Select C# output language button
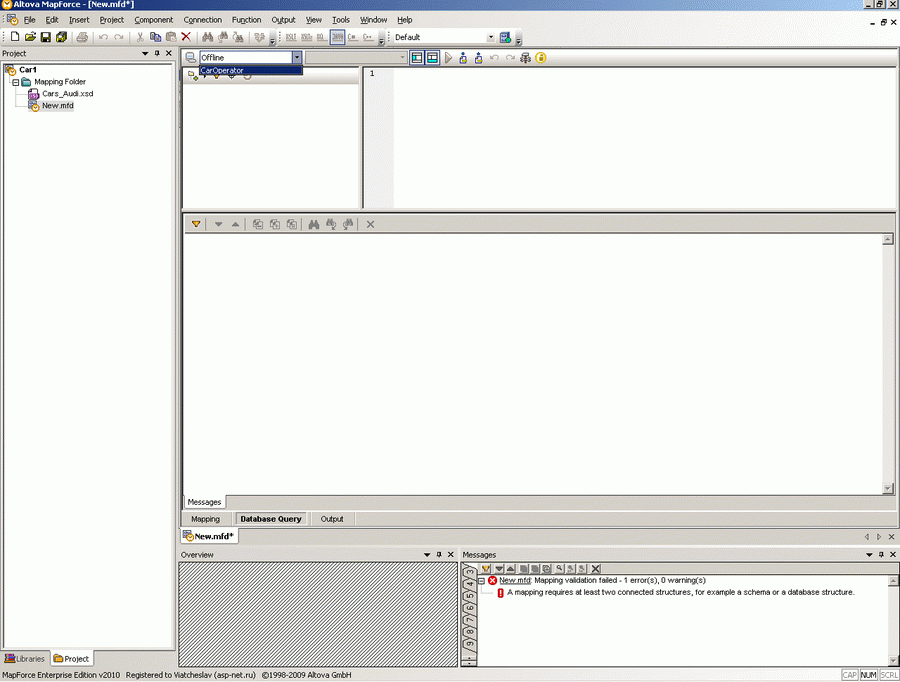The height and width of the screenshot is (682, 900). coord(352,37)
